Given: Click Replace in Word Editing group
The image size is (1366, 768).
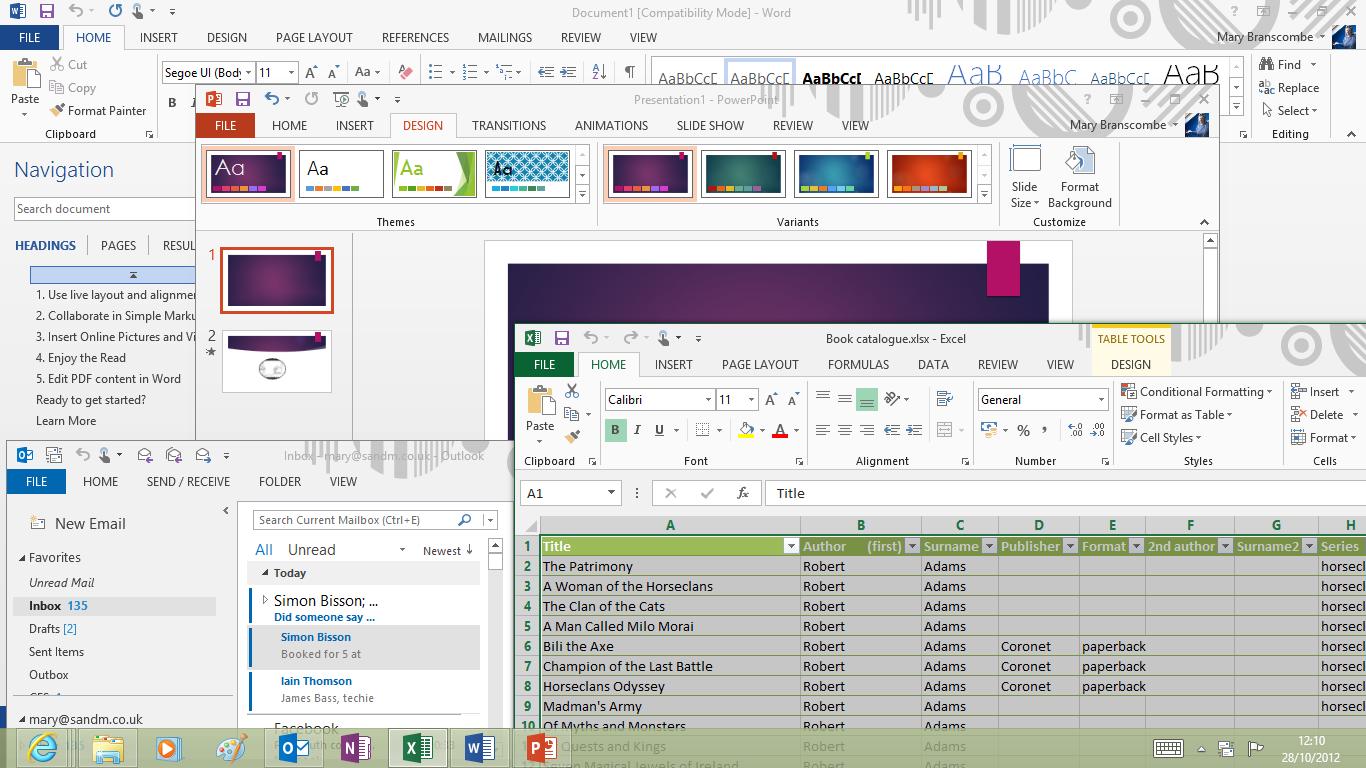Looking at the screenshot, I should pos(1289,87).
